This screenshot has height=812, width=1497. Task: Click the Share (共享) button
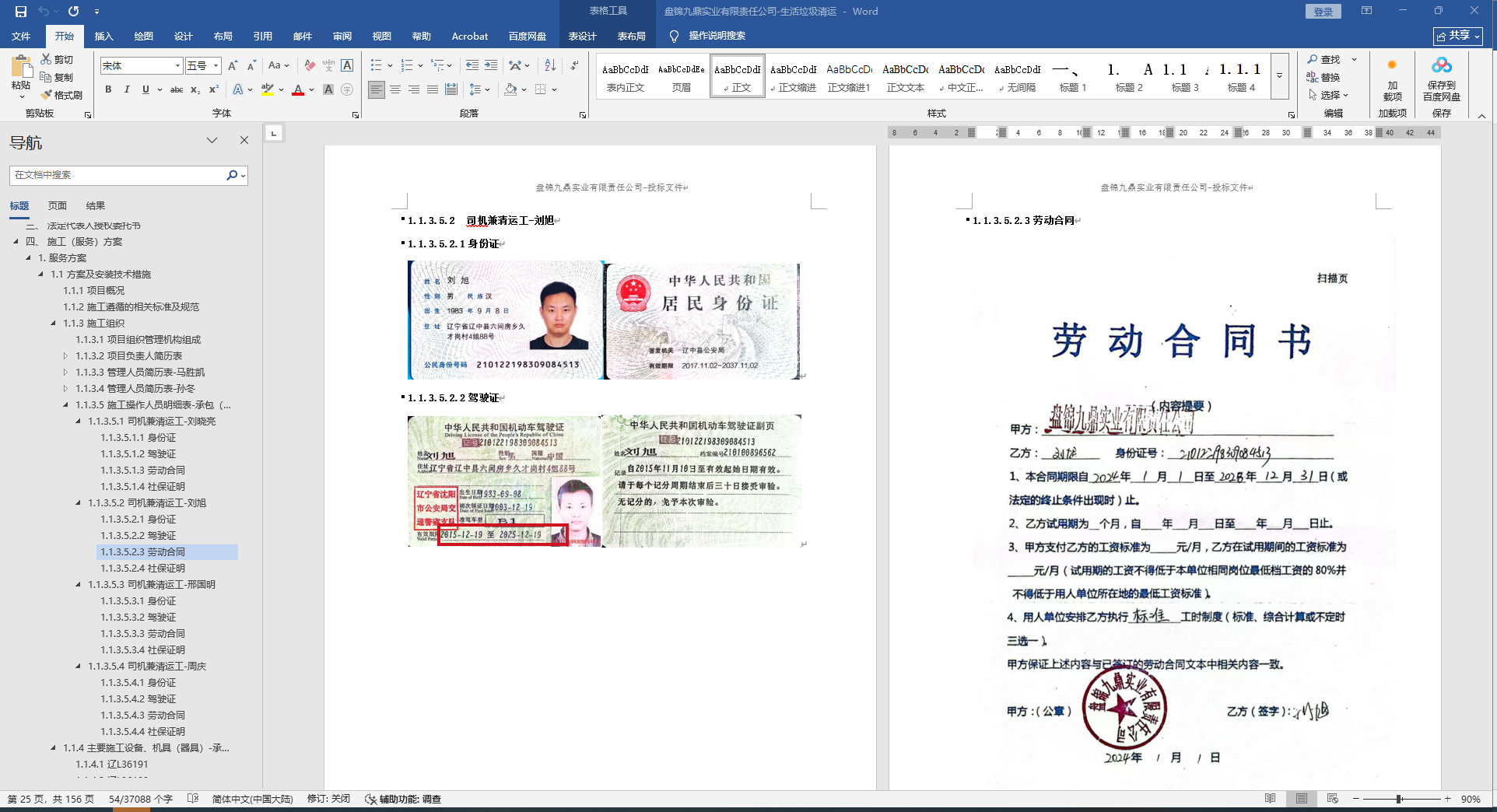(1458, 36)
